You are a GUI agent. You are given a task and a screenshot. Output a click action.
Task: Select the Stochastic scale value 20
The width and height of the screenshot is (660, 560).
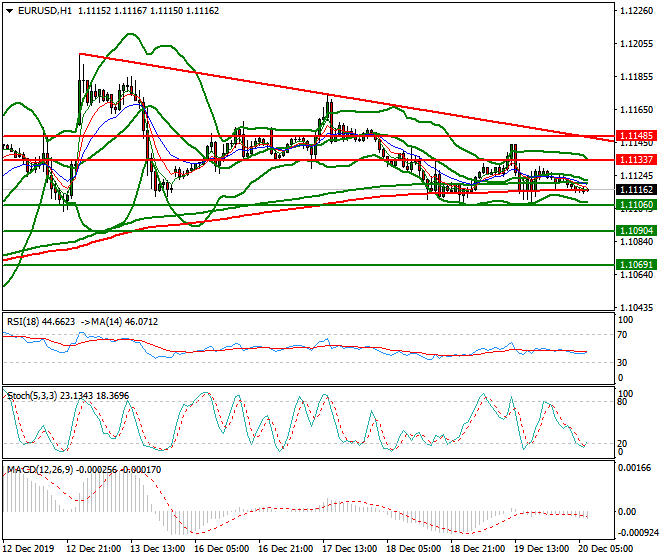[622, 444]
